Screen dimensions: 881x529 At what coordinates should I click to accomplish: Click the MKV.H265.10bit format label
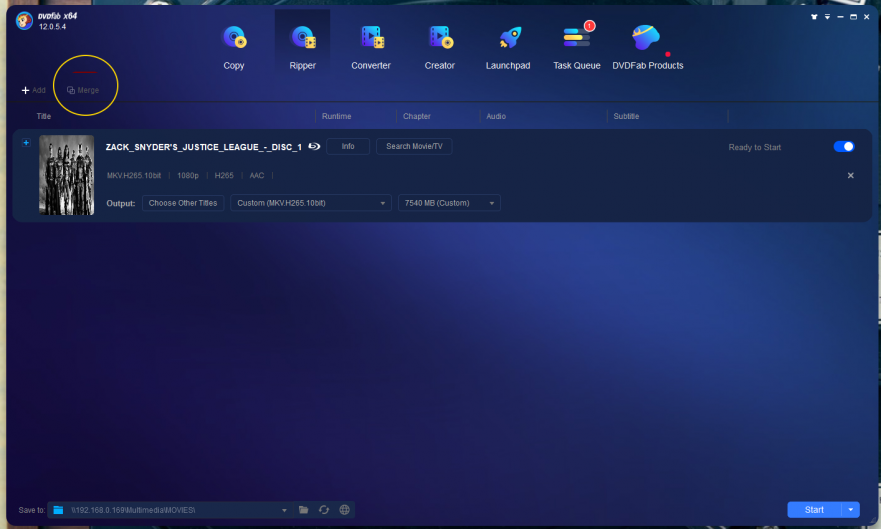click(134, 176)
